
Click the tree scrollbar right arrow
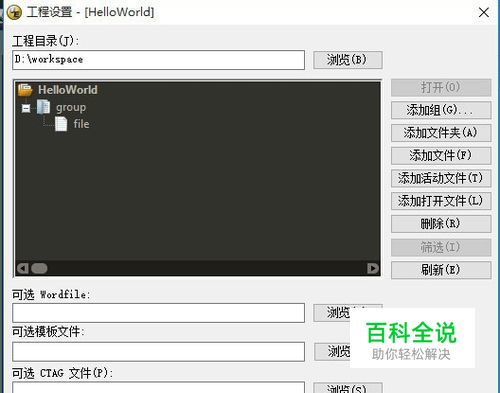(373, 268)
